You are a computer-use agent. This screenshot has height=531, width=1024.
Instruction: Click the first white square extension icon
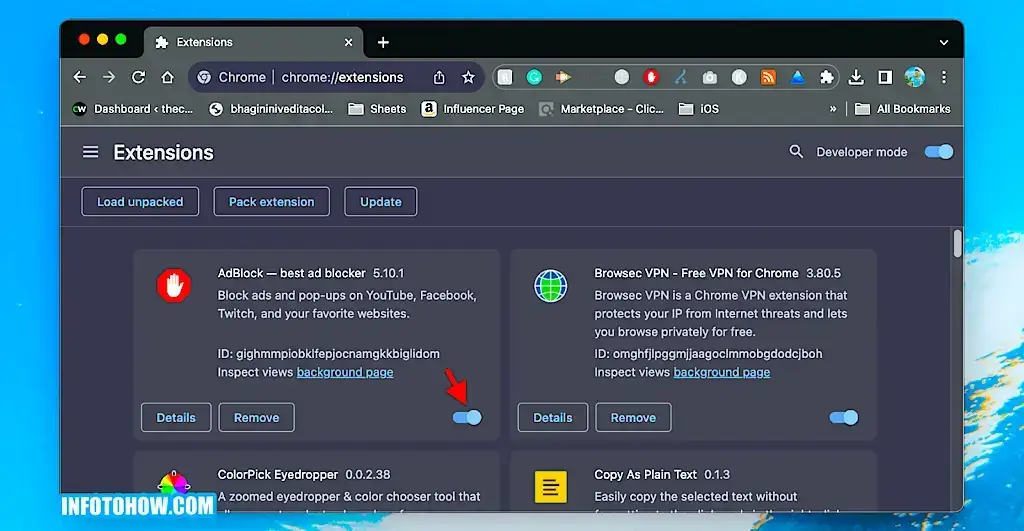[505, 77]
